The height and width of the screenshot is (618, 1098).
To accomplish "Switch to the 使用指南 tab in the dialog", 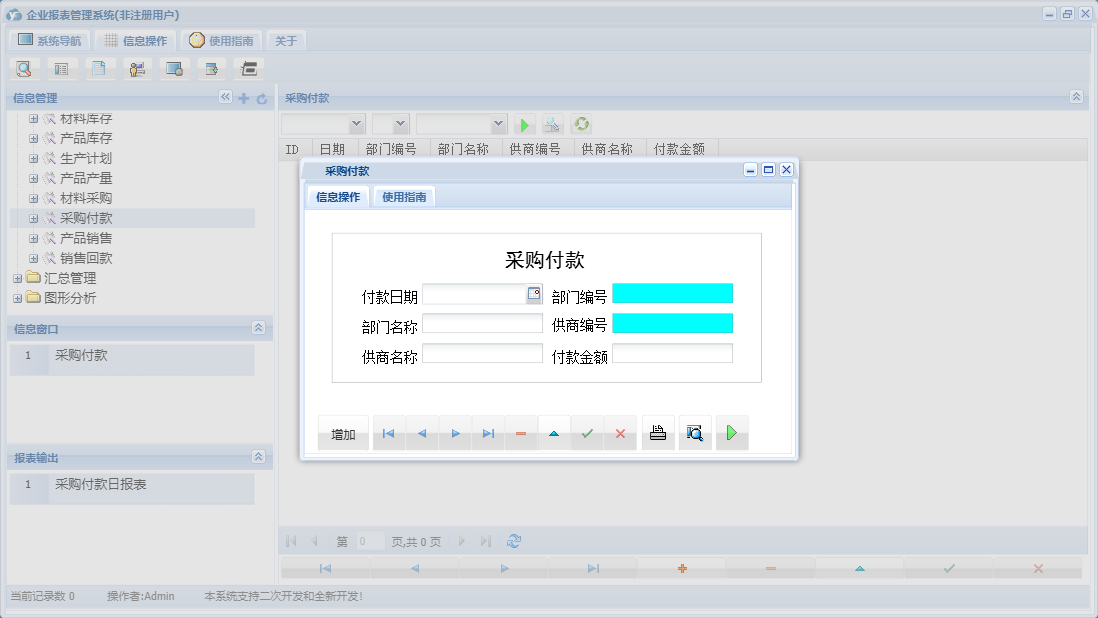I will [x=405, y=196].
